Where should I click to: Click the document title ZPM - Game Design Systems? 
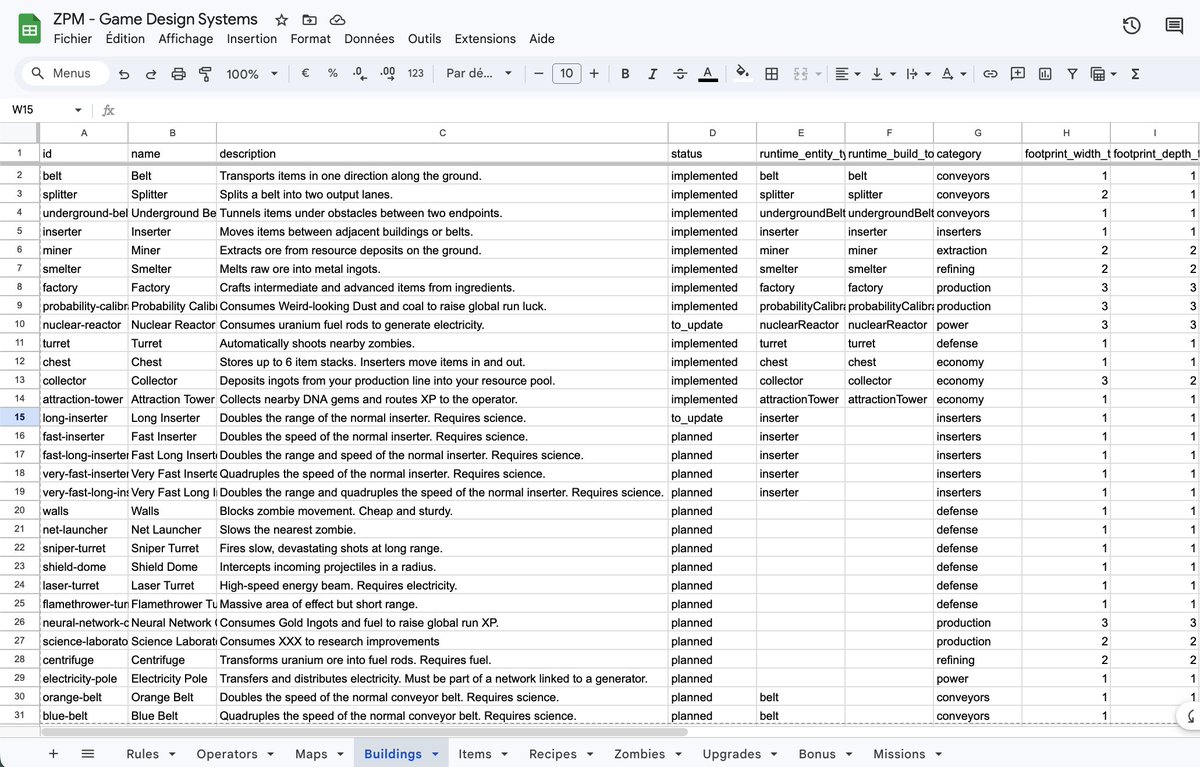tap(155, 19)
